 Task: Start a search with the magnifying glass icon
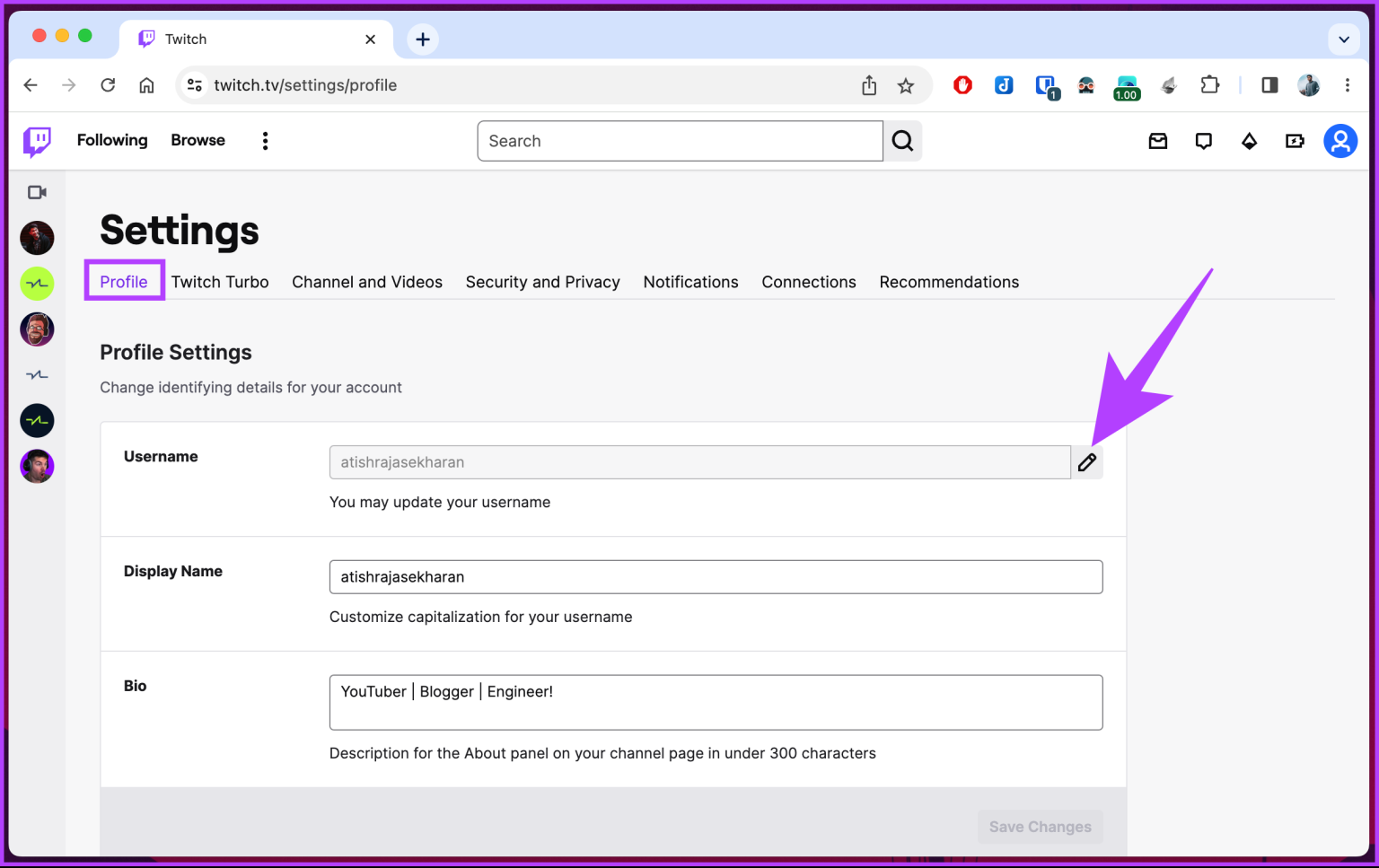902,141
